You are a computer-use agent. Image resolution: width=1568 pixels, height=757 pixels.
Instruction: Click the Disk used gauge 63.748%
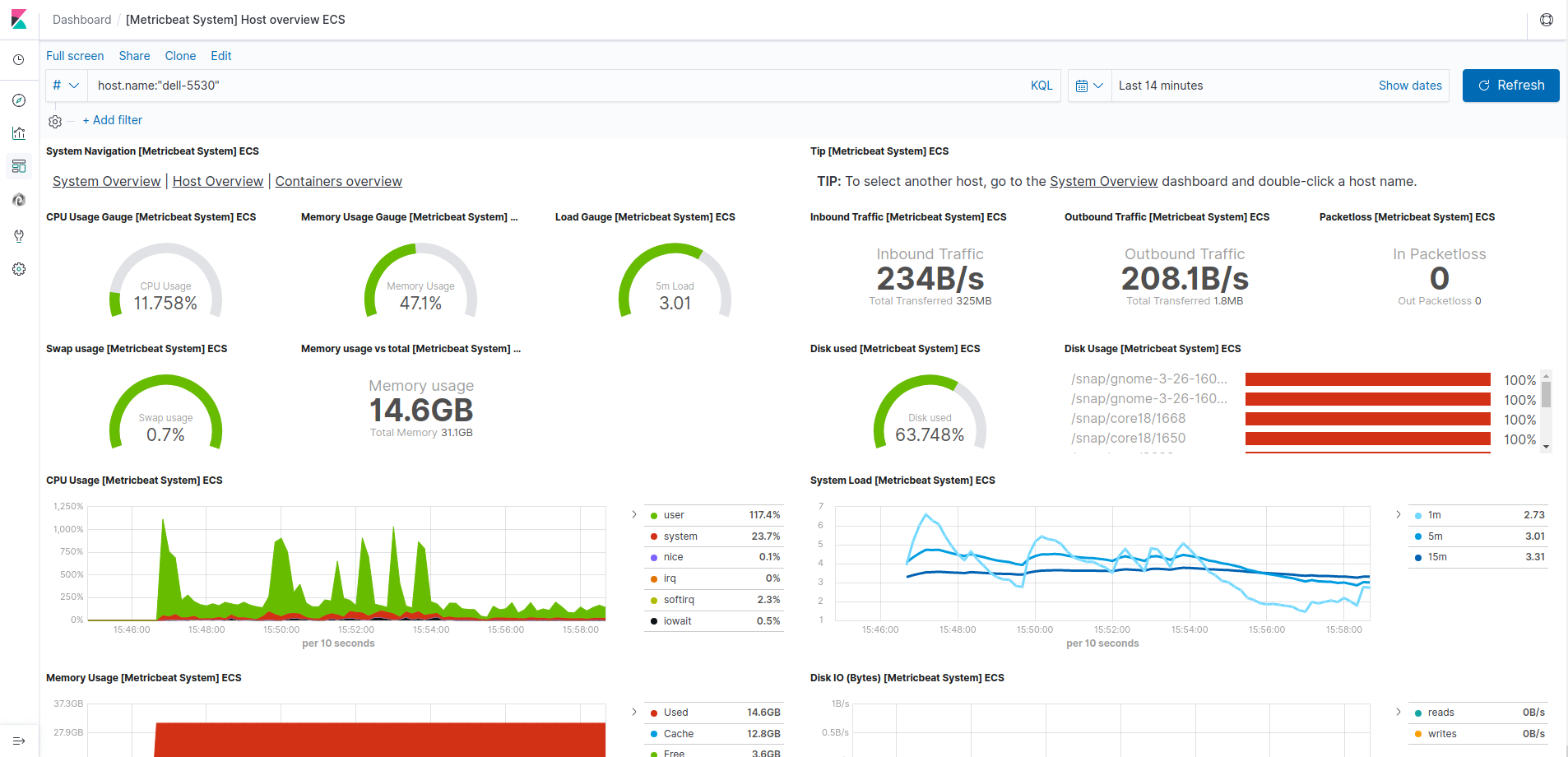coord(930,435)
